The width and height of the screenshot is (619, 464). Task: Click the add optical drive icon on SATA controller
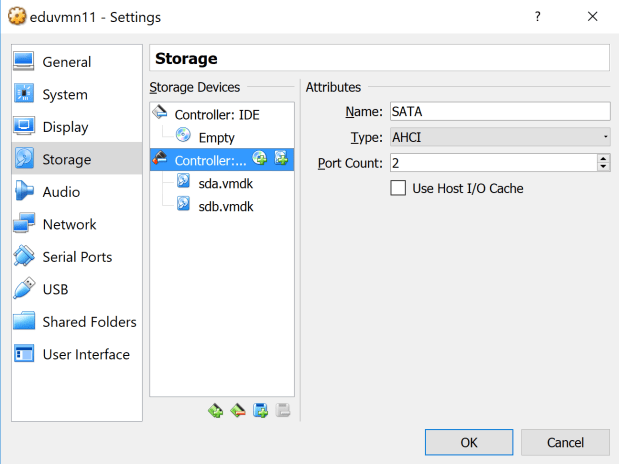(260, 159)
